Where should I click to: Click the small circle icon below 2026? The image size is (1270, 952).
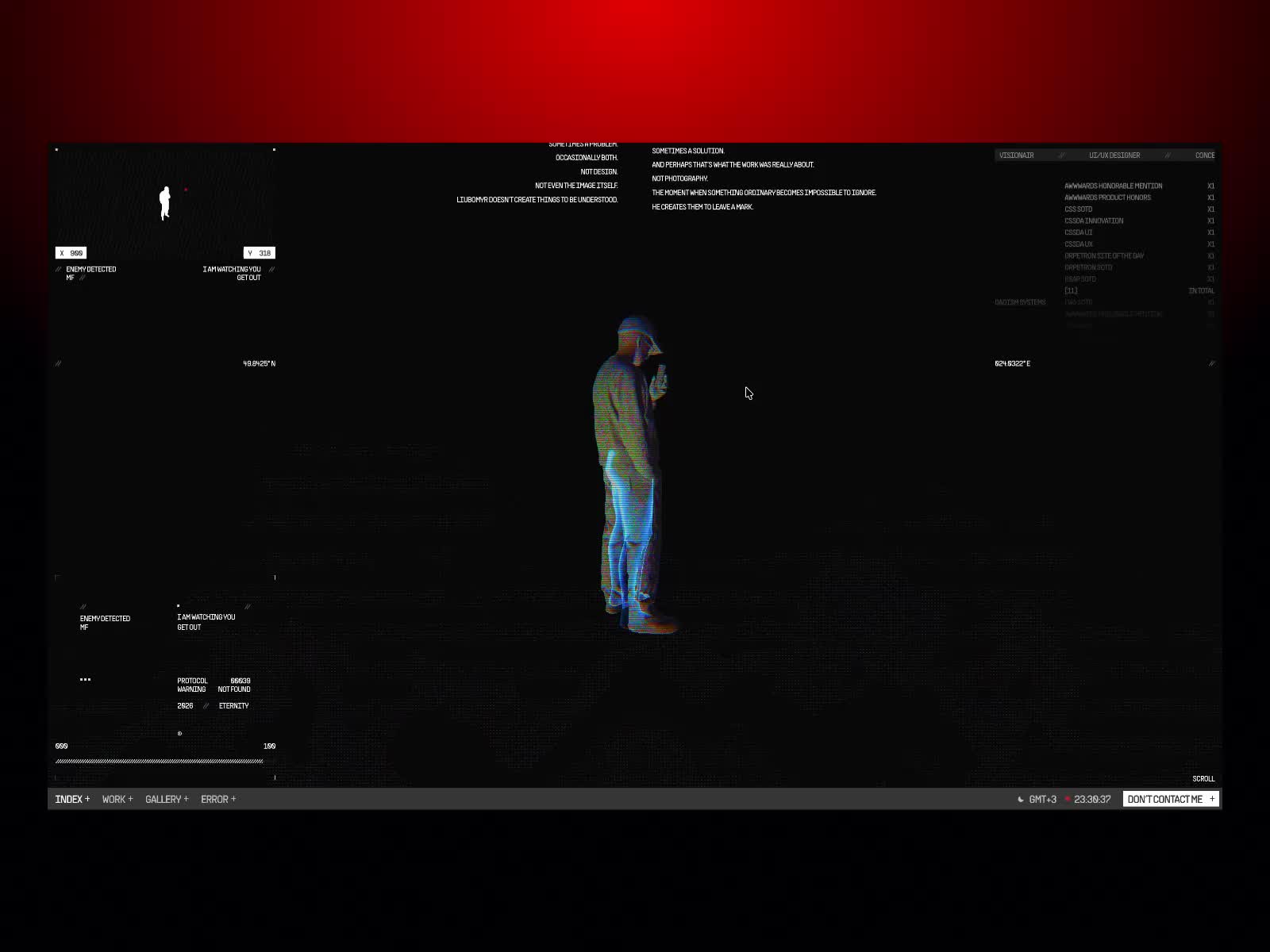point(179,733)
